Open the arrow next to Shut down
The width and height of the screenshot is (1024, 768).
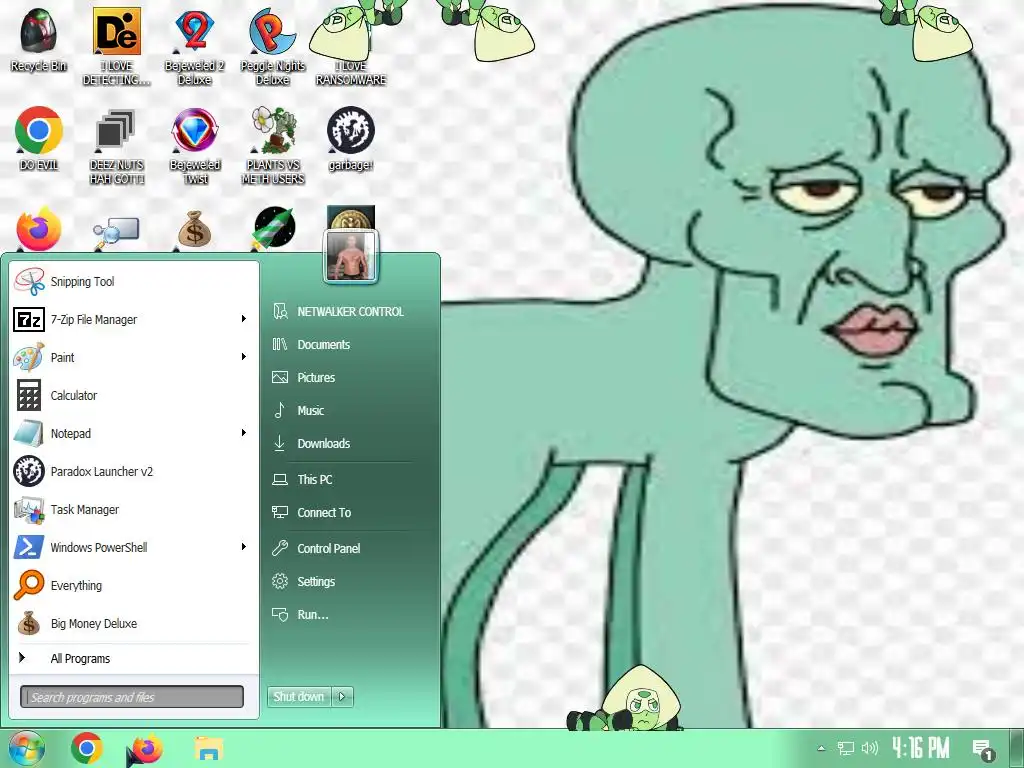tap(342, 697)
